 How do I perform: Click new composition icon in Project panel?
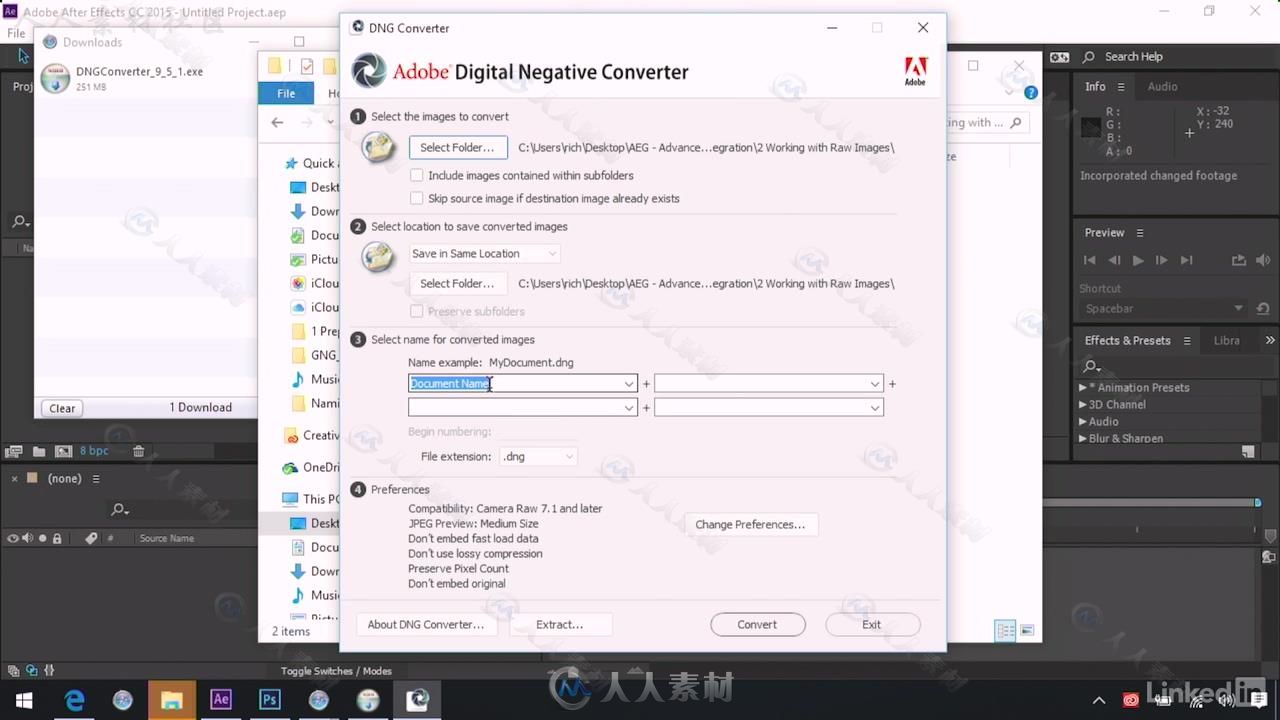coord(63,451)
